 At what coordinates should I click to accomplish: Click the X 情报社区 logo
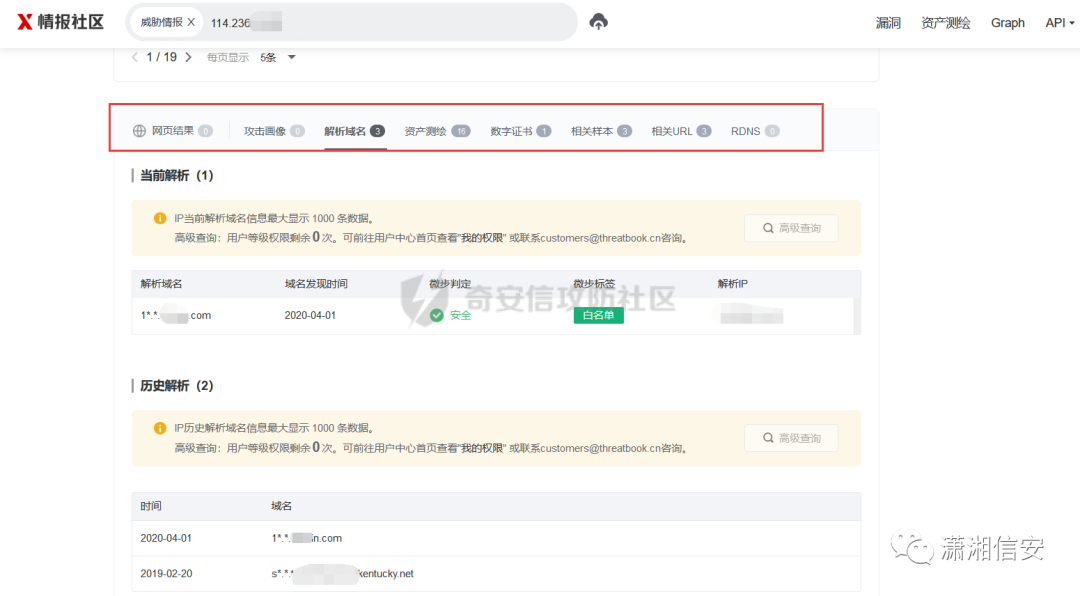pyautogui.click(x=61, y=22)
